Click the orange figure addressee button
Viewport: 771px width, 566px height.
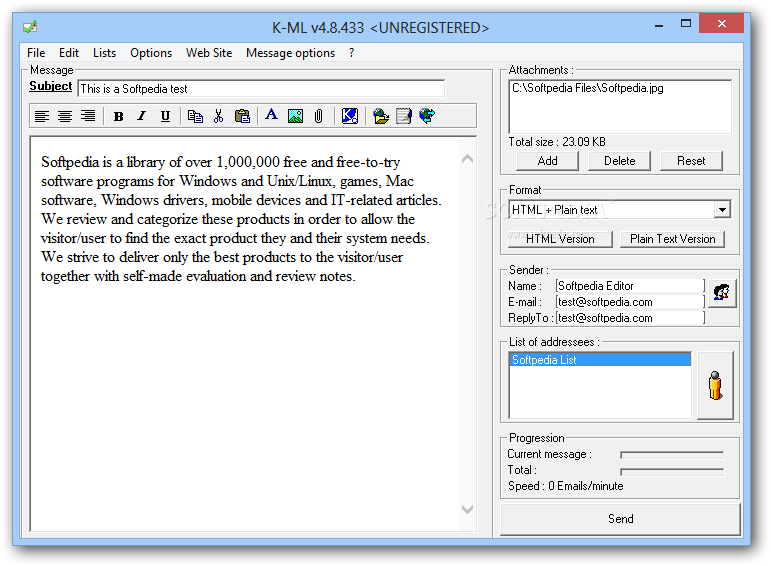715,385
